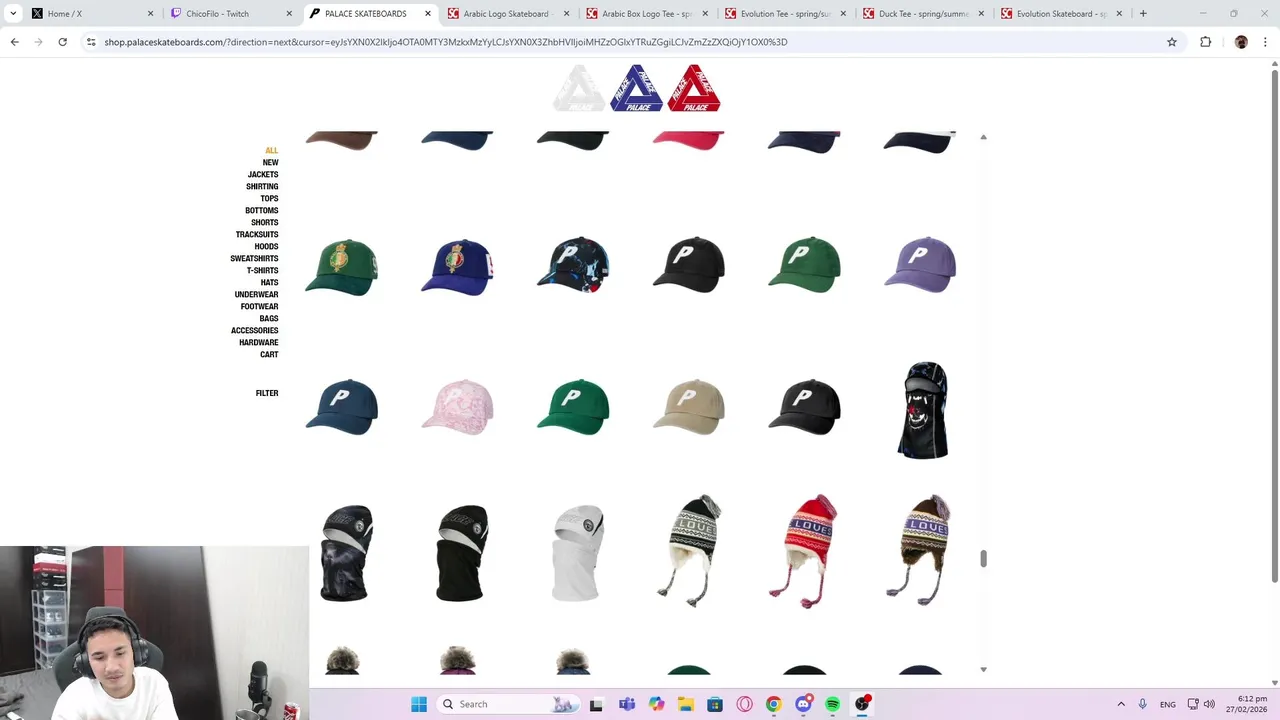The image size is (1280, 720).
Task: Open Google Chrome from the taskbar
Action: [x=773, y=704]
